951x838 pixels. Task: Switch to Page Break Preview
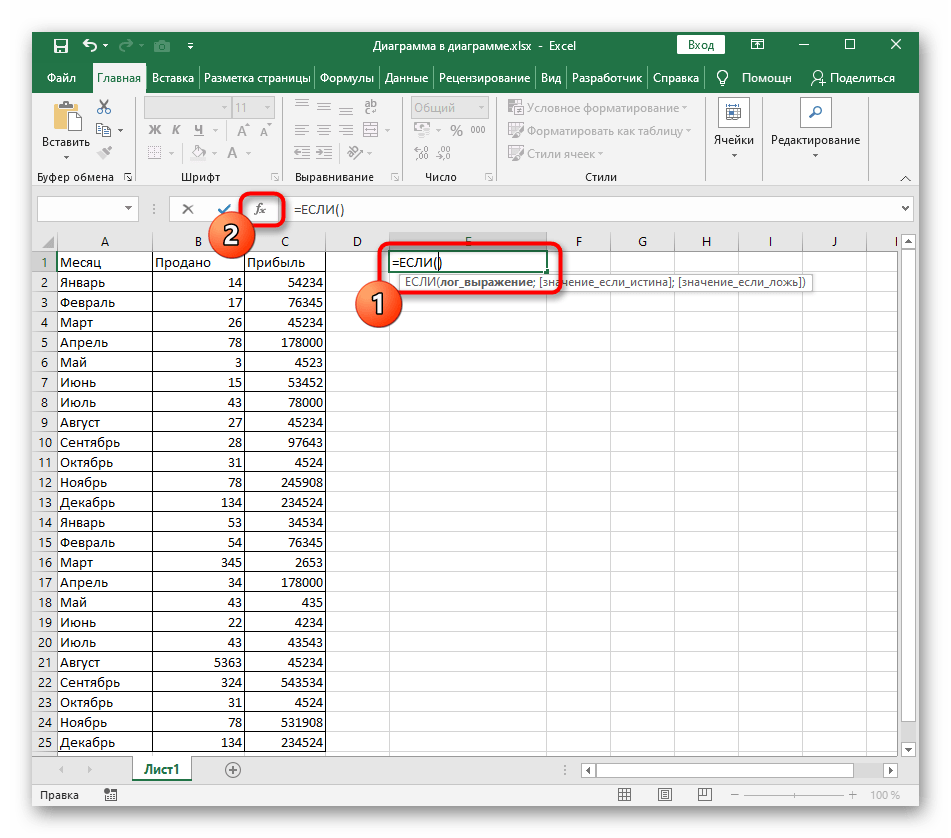[x=704, y=794]
